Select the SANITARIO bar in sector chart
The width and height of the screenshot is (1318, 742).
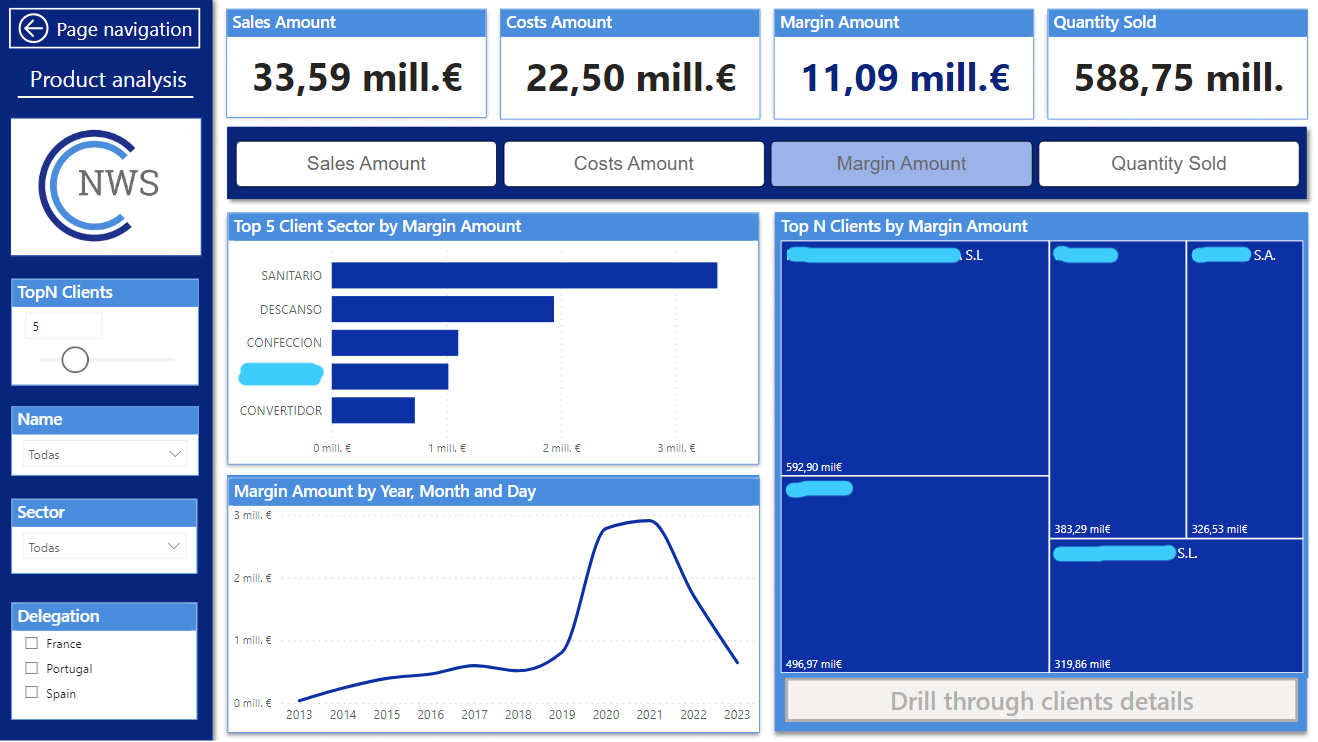point(524,275)
